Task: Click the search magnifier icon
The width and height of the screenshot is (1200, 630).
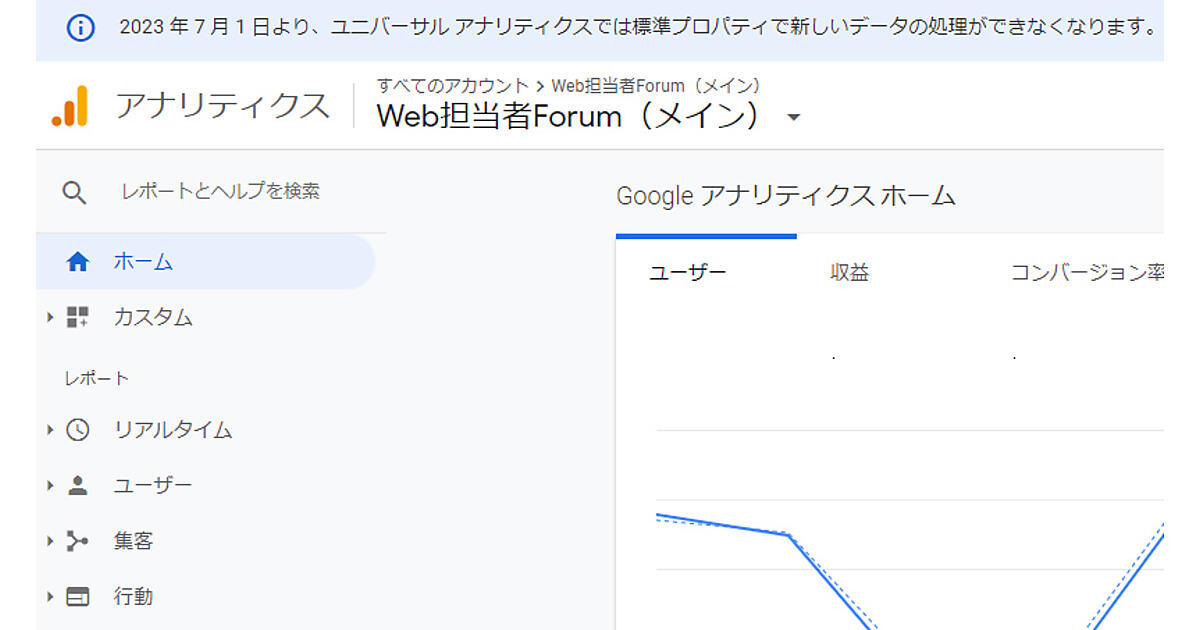Action: 75,192
